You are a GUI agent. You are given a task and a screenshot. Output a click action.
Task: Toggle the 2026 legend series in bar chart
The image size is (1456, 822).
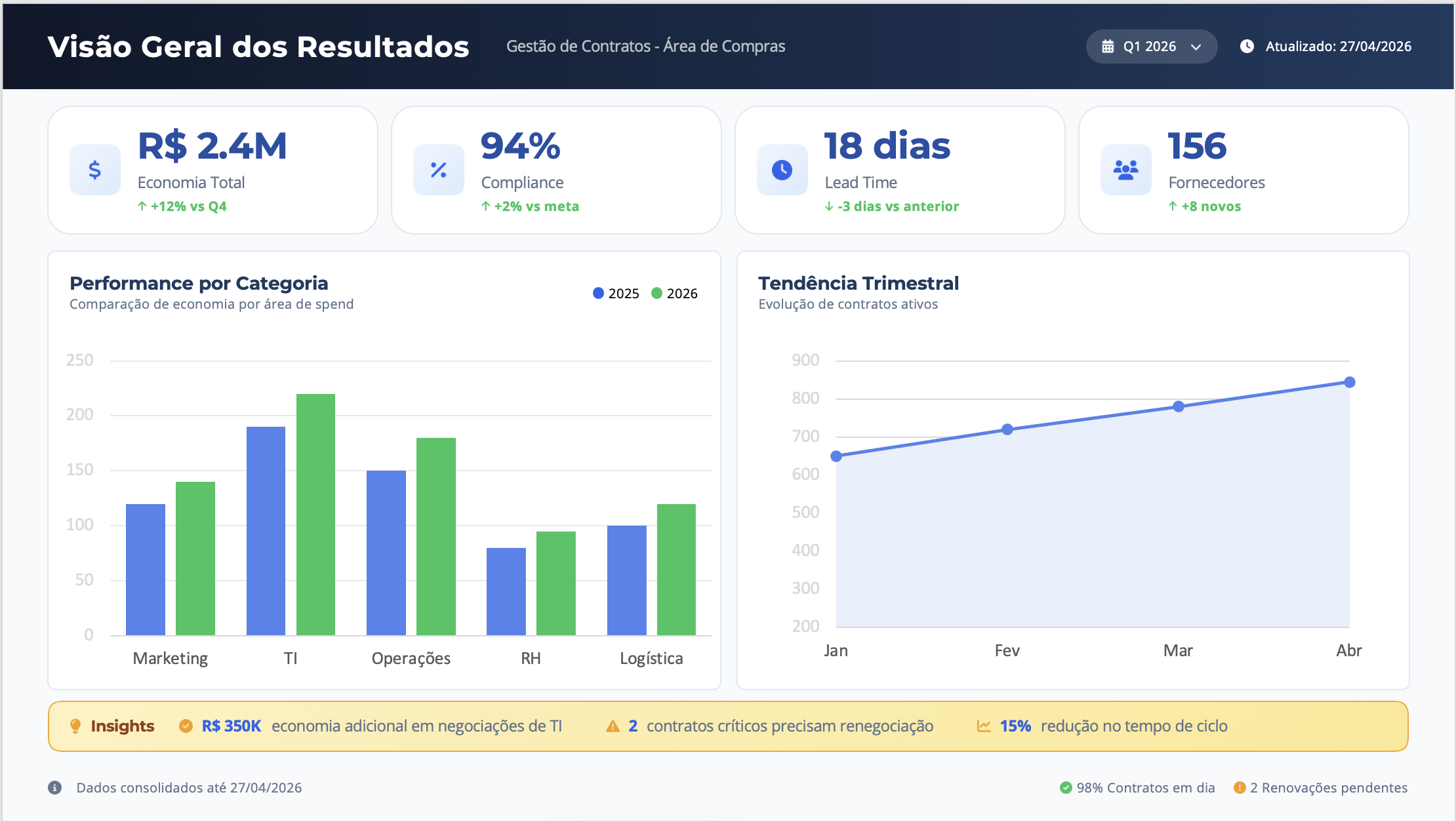[674, 294]
